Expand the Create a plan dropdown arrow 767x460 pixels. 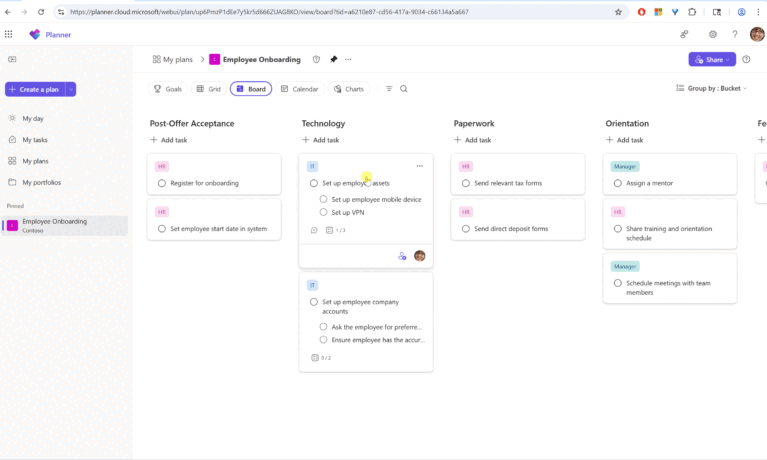[x=71, y=89]
